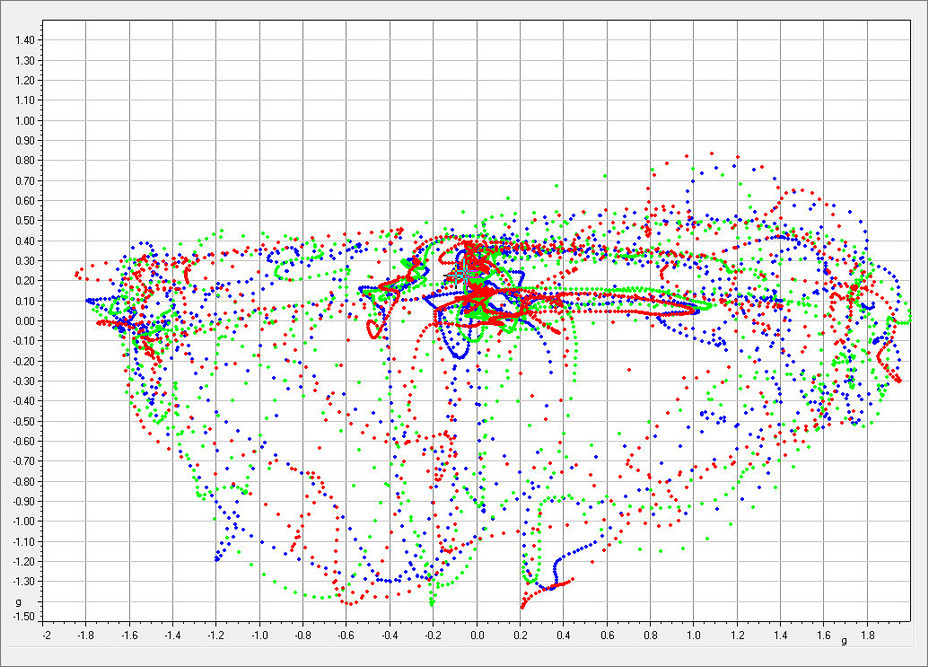Select the -1.50 label at the Y axis bottom

pos(22,616)
